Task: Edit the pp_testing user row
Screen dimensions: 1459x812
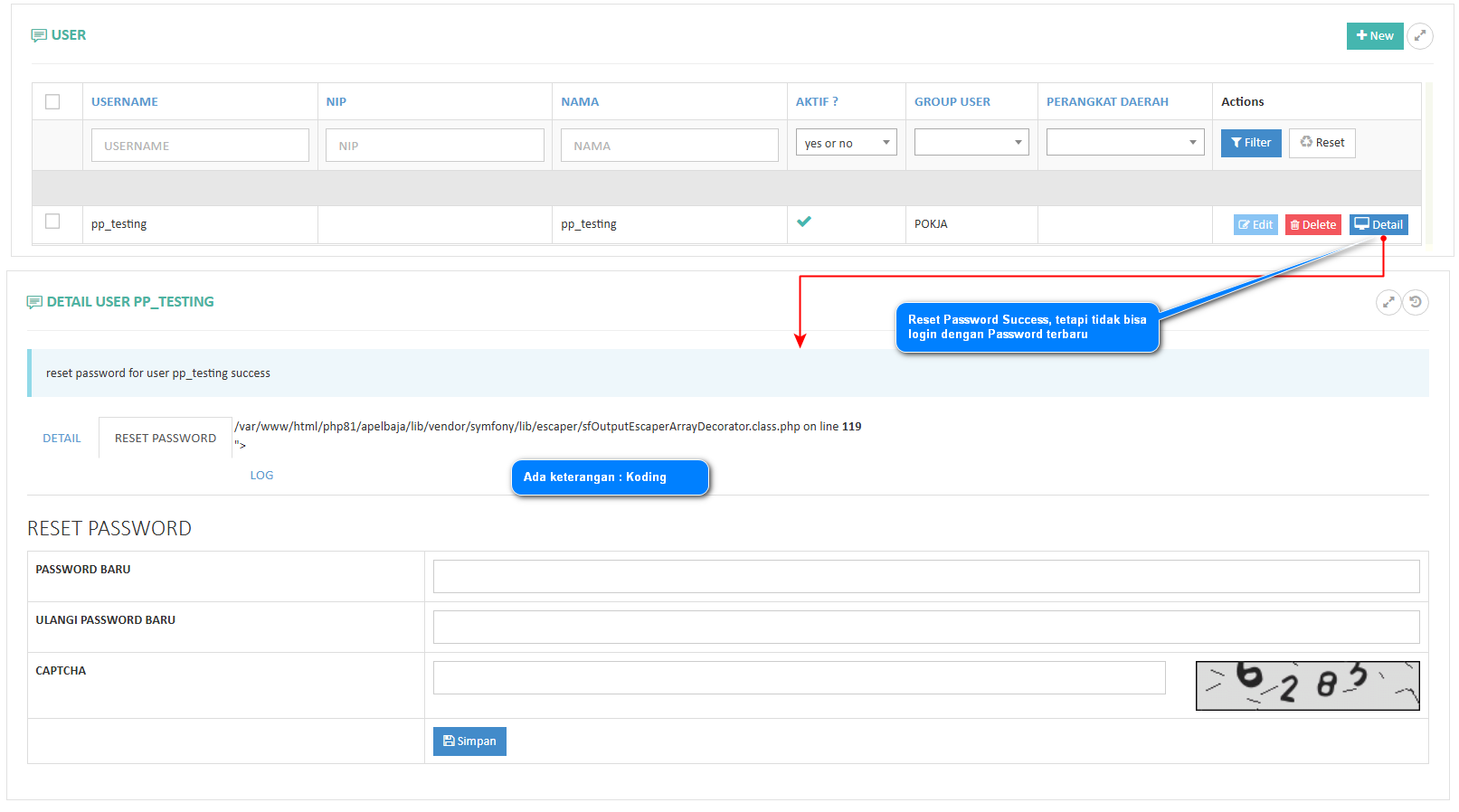Action: [x=1255, y=224]
